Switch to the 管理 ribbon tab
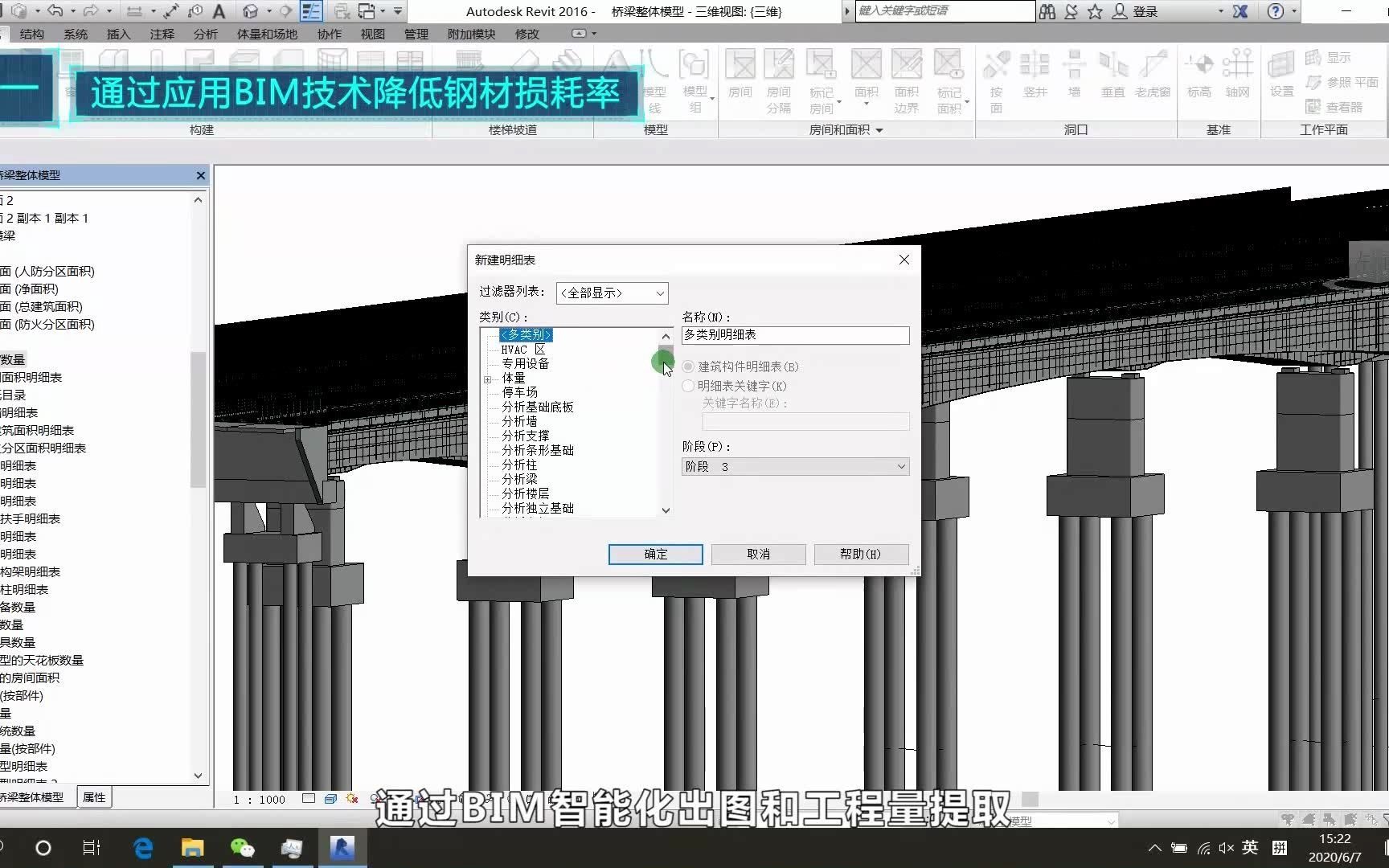1389x868 pixels. tap(416, 34)
